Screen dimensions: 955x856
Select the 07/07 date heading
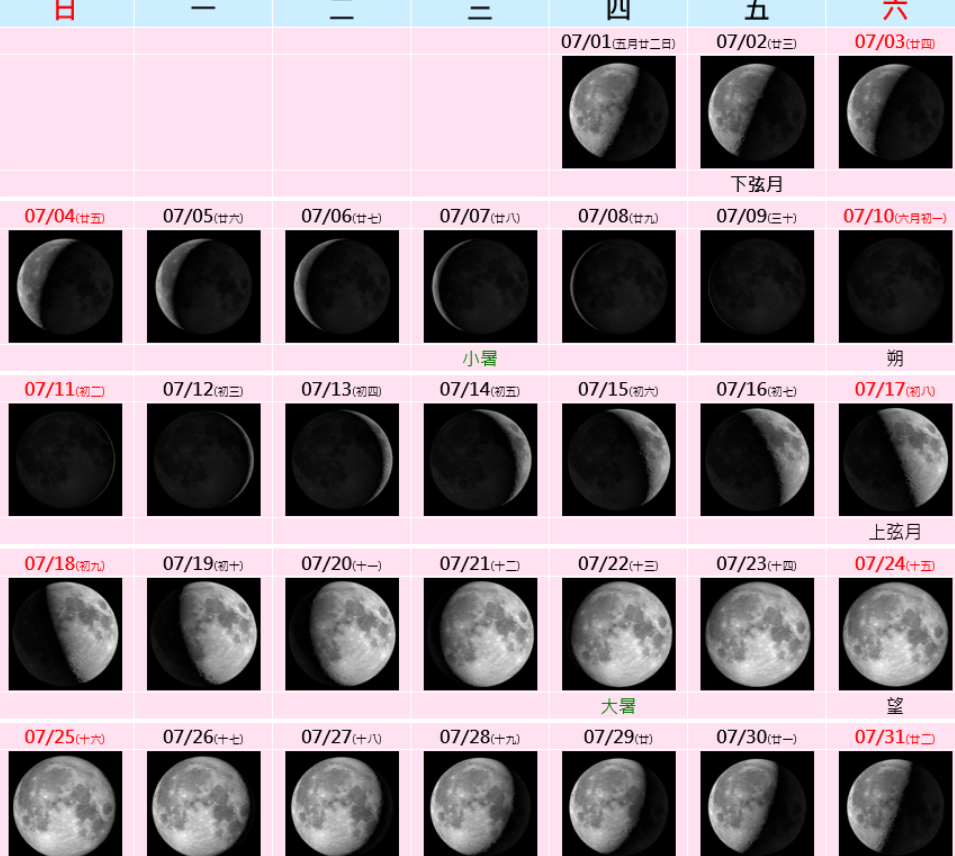tap(480, 216)
